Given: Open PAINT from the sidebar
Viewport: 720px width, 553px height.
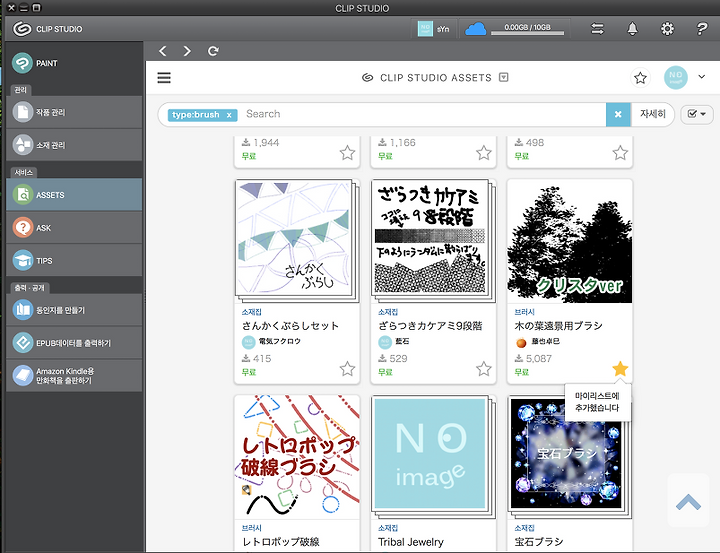Looking at the screenshot, I should [x=74, y=63].
